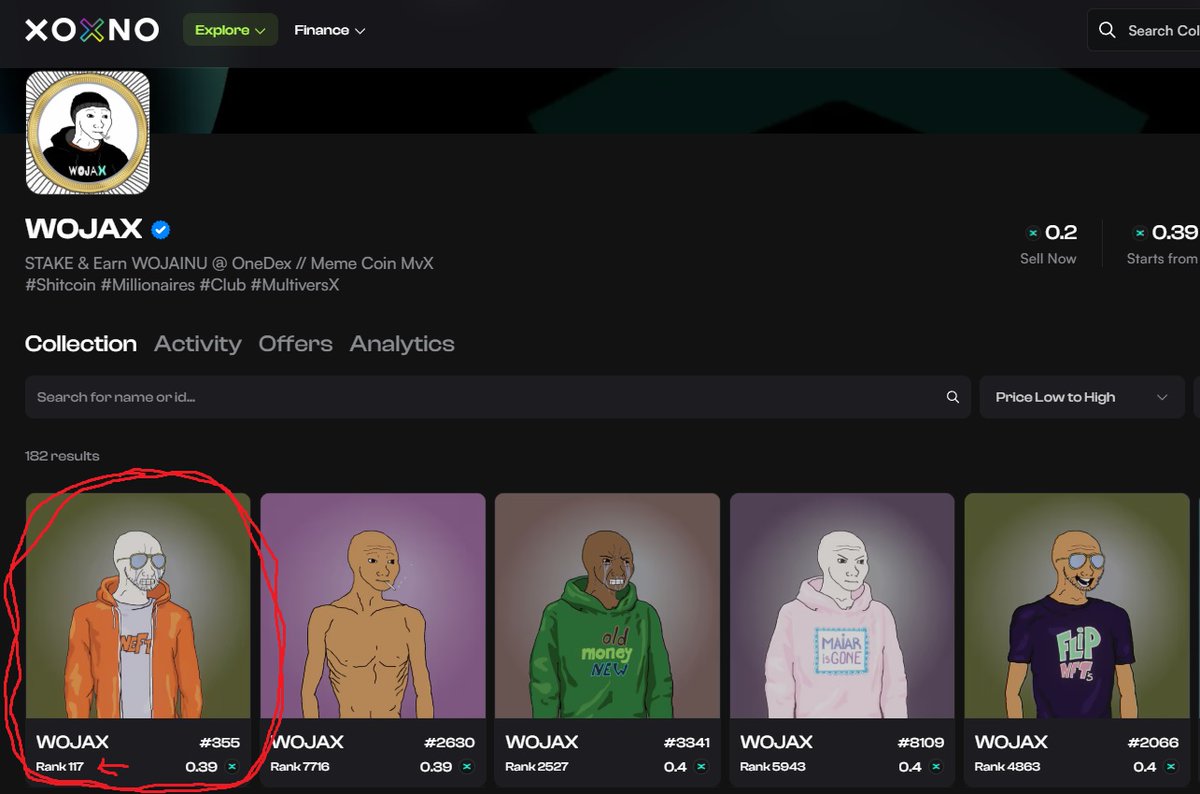The image size is (1200, 794).
Task: Click the 0.4 price on card #2066
Action: [1145, 767]
